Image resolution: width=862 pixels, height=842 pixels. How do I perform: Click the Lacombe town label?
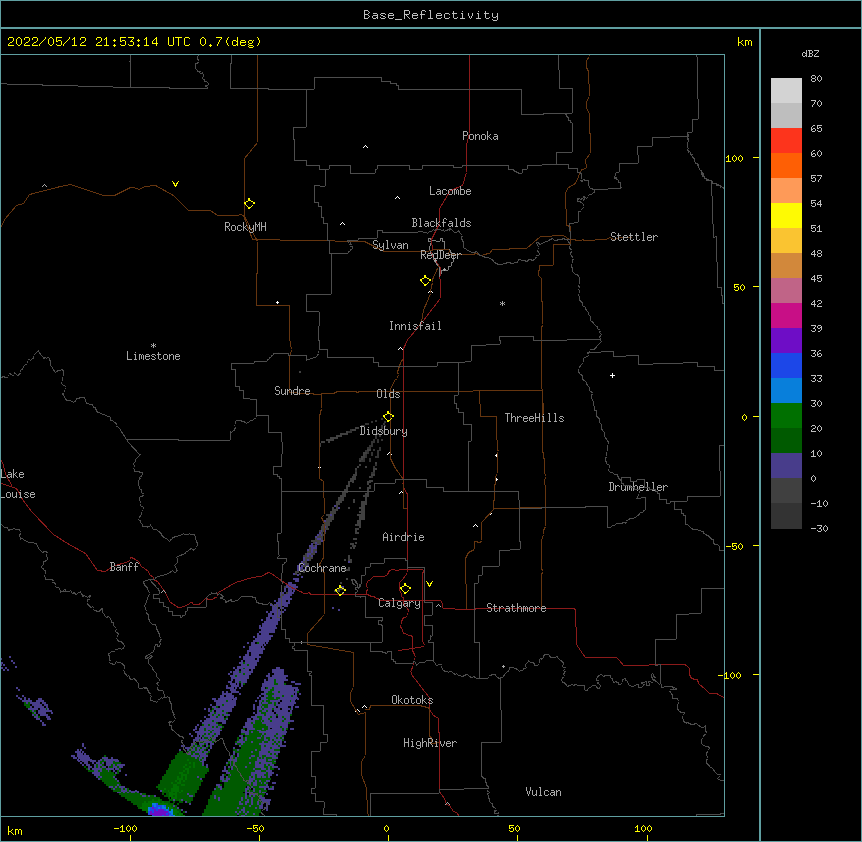450,191
